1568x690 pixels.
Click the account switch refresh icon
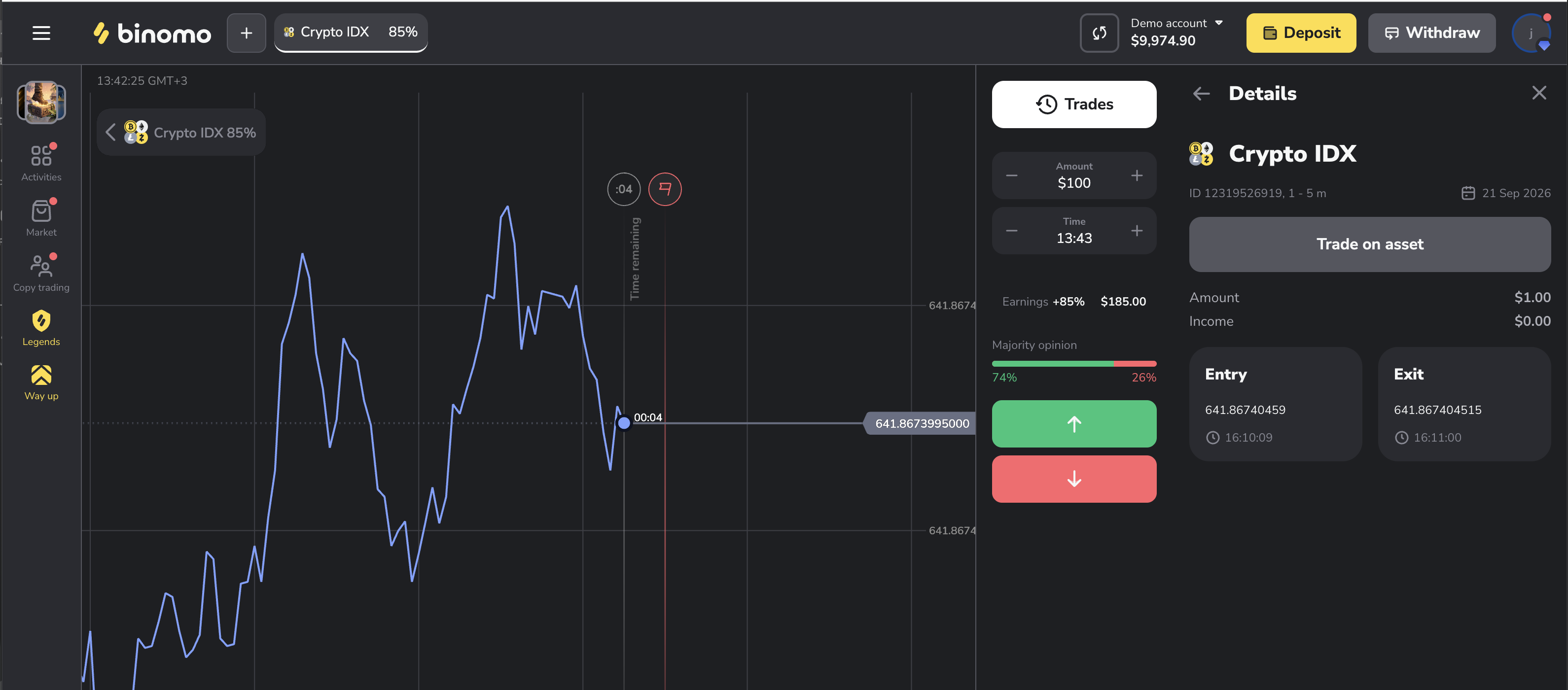pyautogui.click(x=1099, y=33)
